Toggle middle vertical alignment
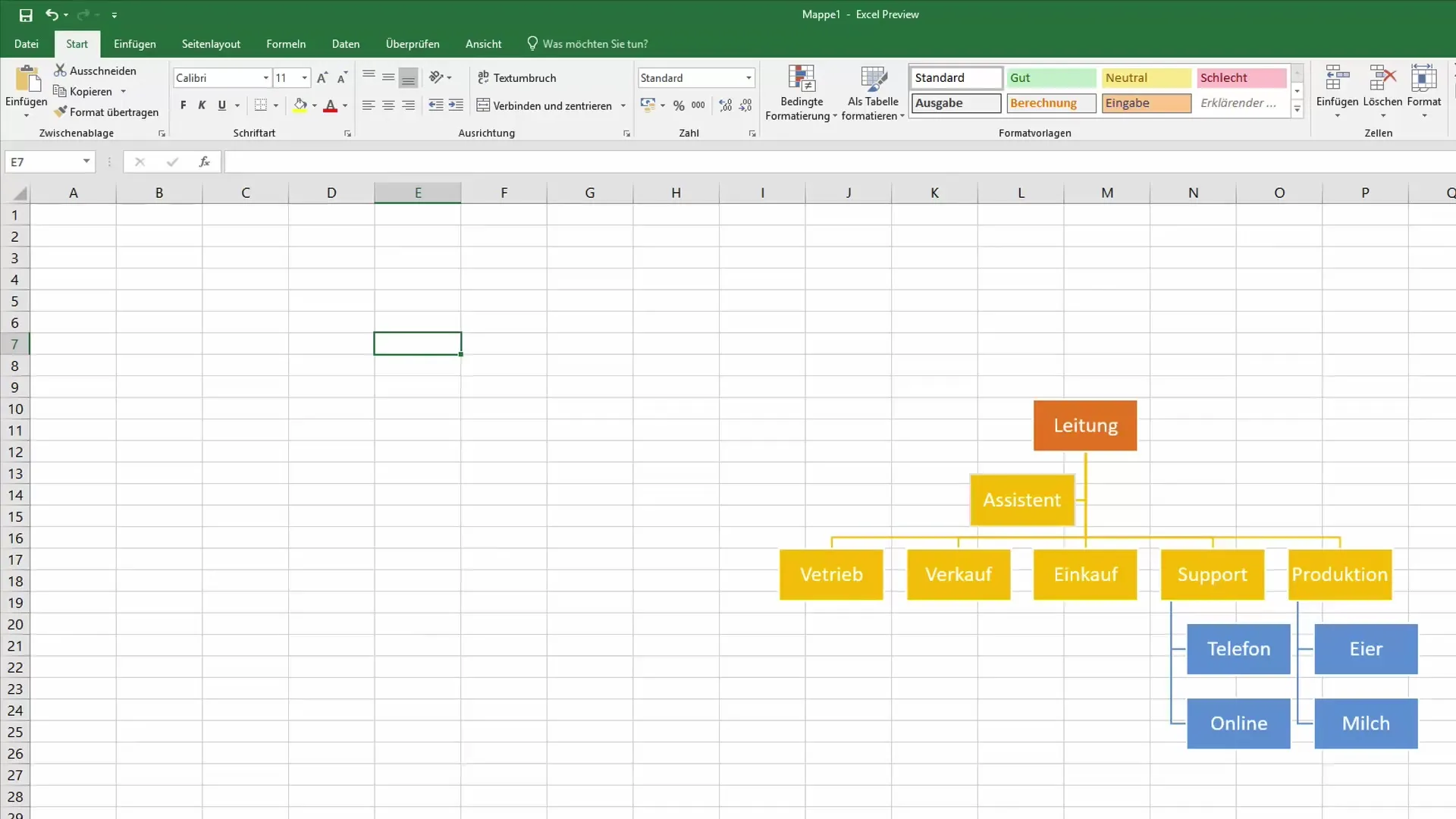This screenshot has width=1456, height=819. [388, 77]
